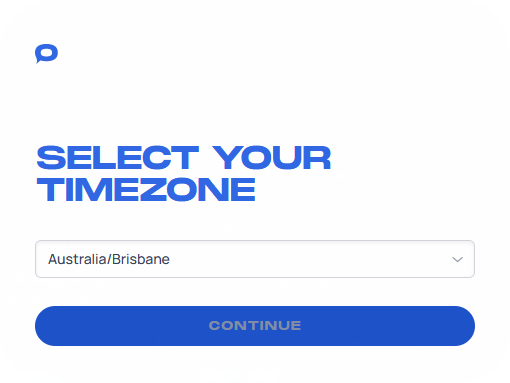Focus the timezone selection field
Screen dimensions: 510x383
(255, 259)
